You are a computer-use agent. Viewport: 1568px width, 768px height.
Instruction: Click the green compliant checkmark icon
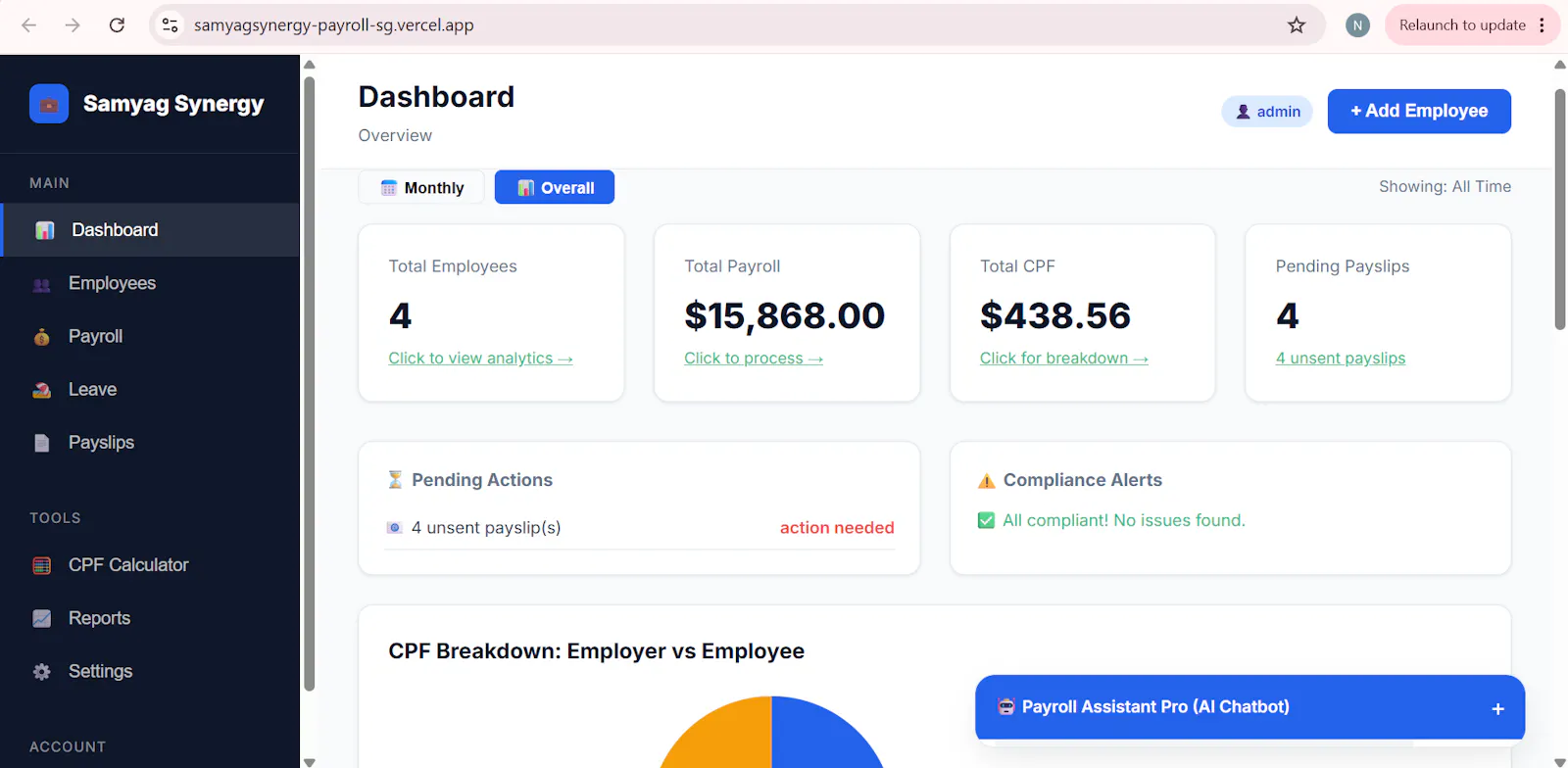(987, 520)
